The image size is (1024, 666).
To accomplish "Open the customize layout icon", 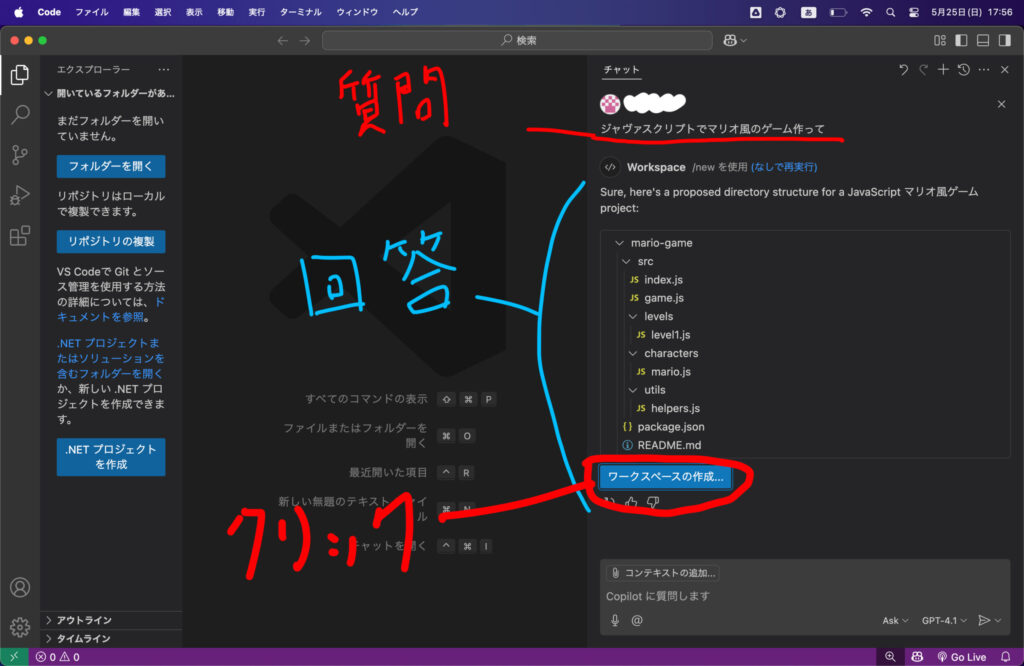I will pyautogui.click(x=940, y=40).
